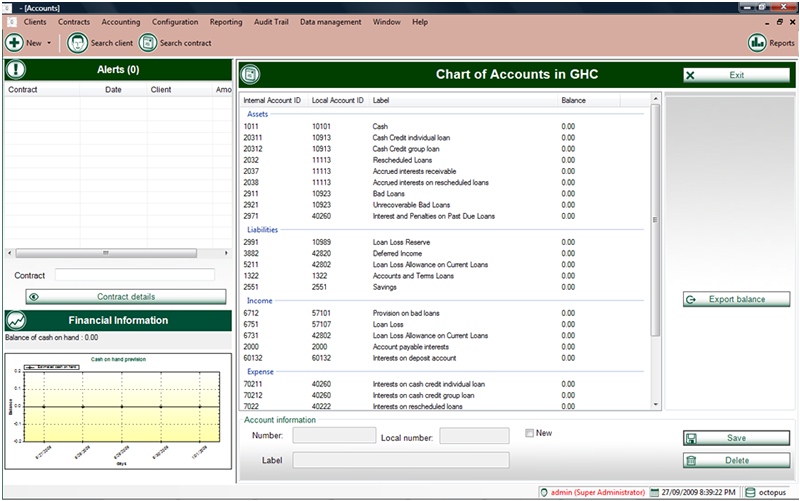The image size is (800, 501).
Task: Click the Search client icon
Action: pyautogui.click(x=76, y=43)
